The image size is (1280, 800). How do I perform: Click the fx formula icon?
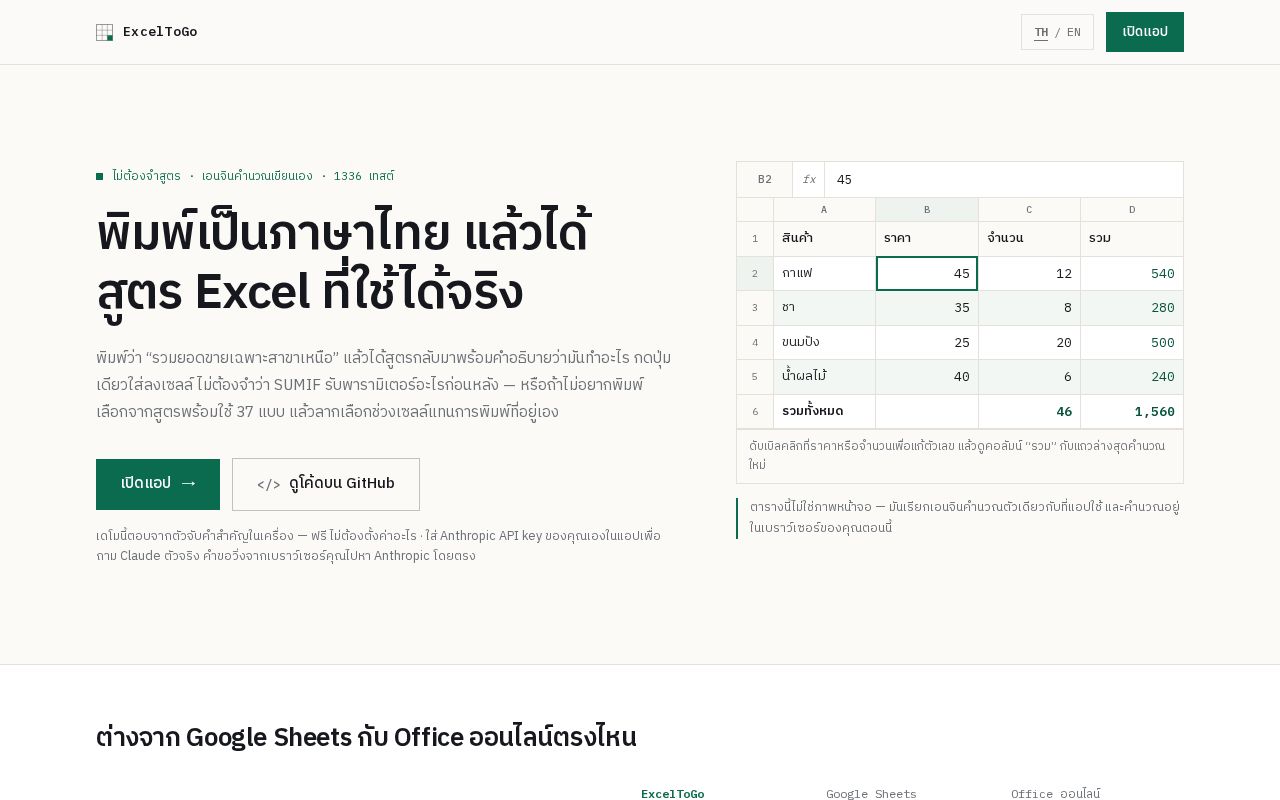[x=809, y=180]
